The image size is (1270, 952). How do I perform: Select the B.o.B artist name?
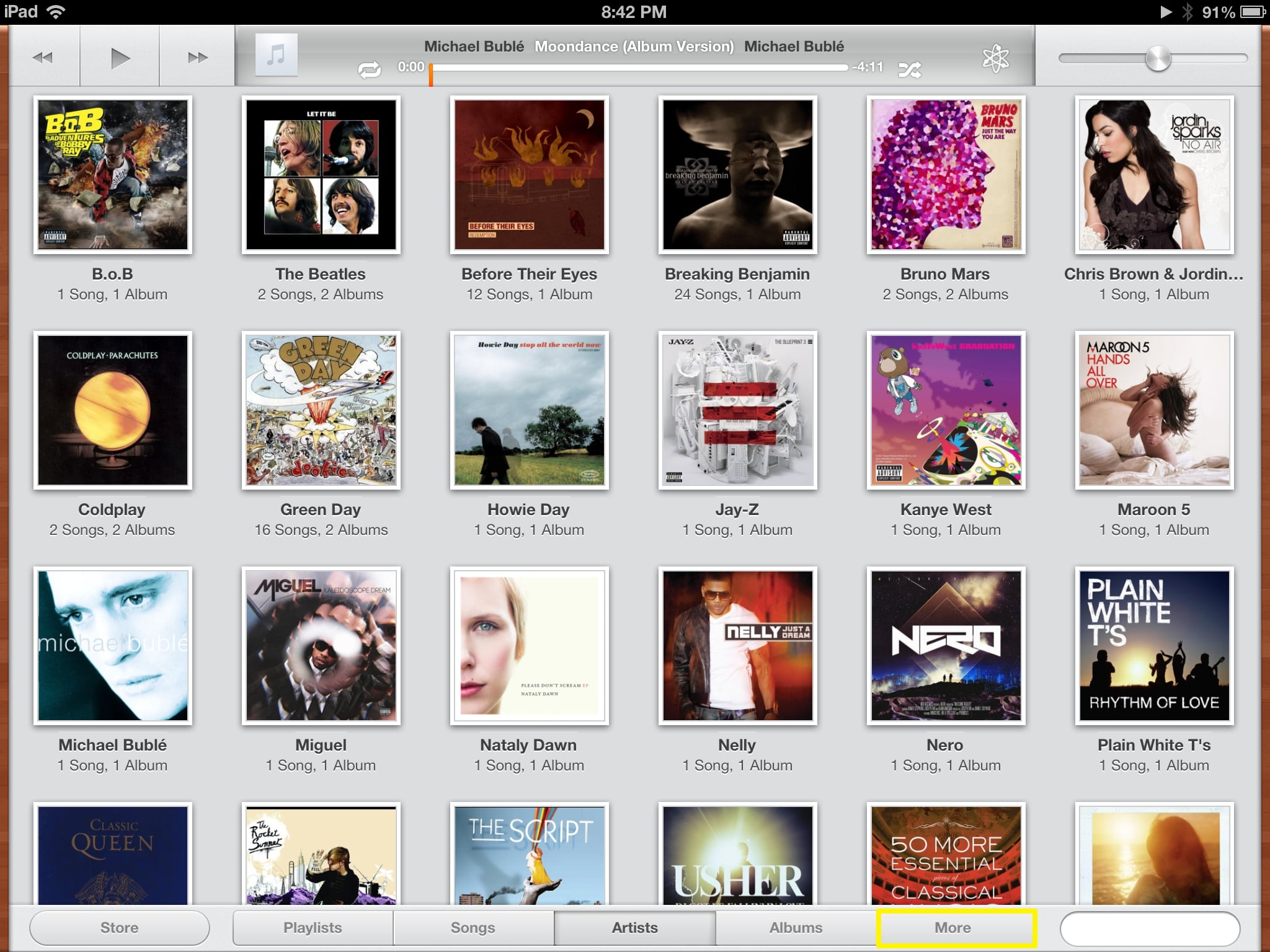112,274
